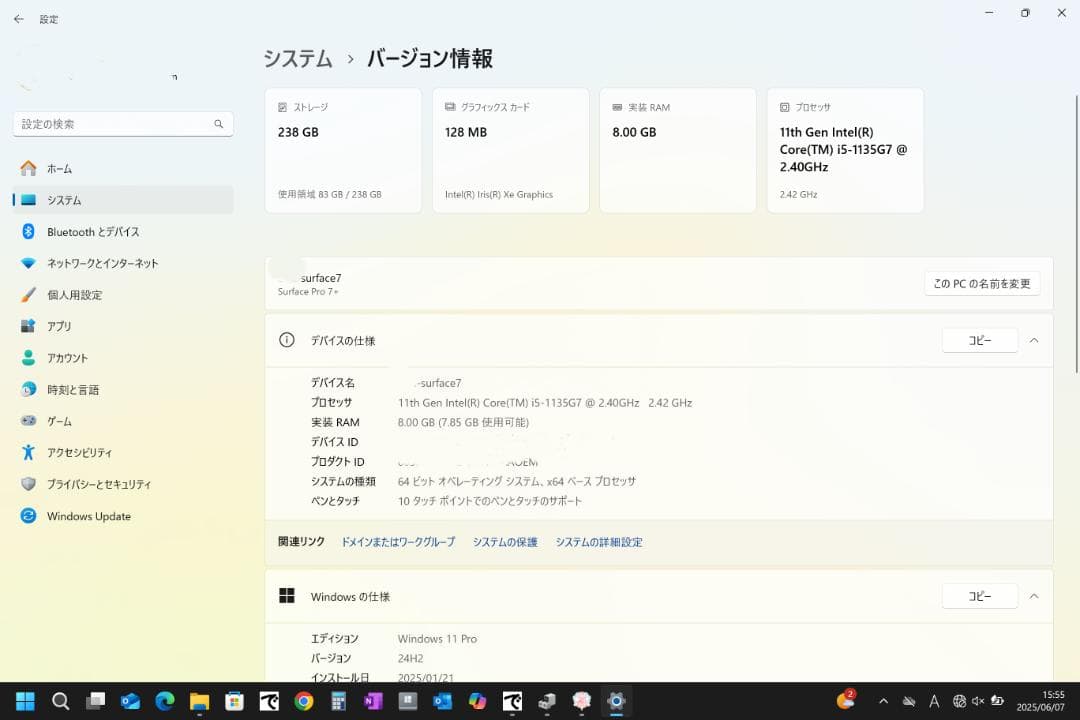
Task: Click the info icon beside デバイスの仕様
Action: coord(287,340)
